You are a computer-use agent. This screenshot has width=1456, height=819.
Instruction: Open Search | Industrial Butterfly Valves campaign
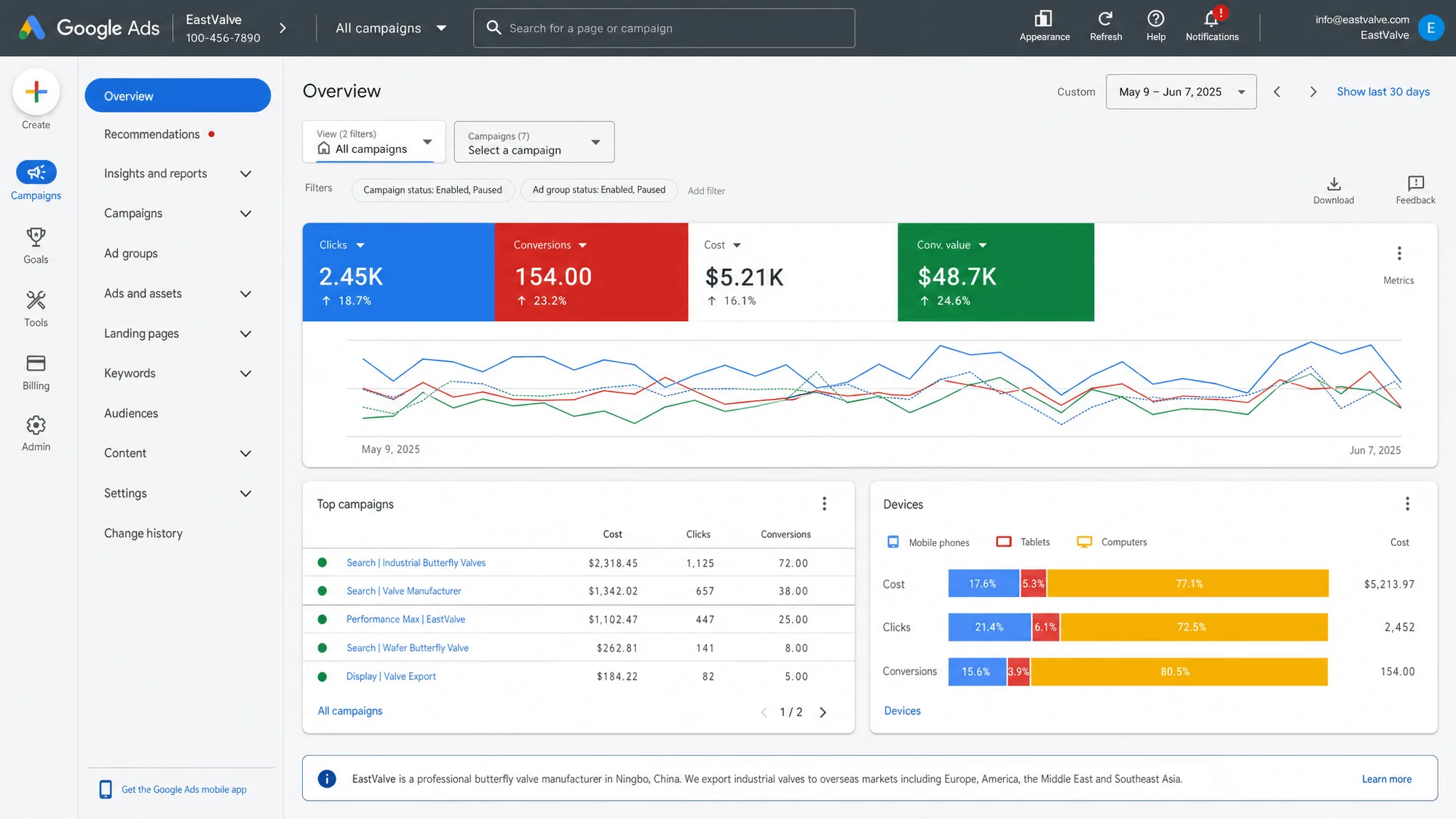[x=416, y=563]
